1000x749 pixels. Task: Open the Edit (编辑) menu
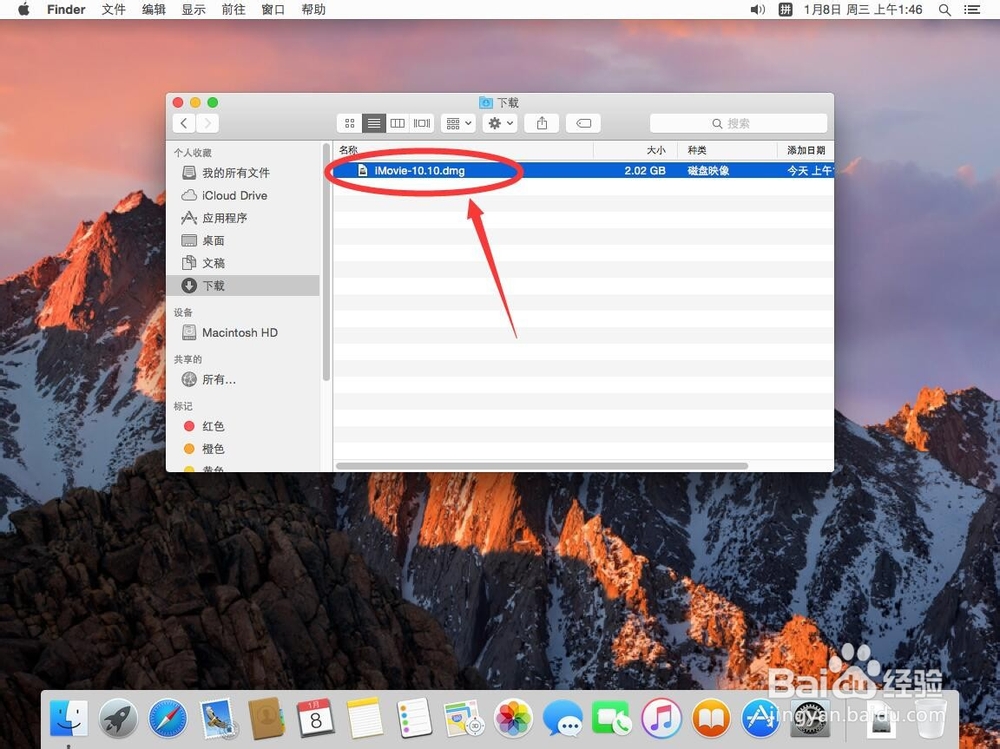(154, 10)
